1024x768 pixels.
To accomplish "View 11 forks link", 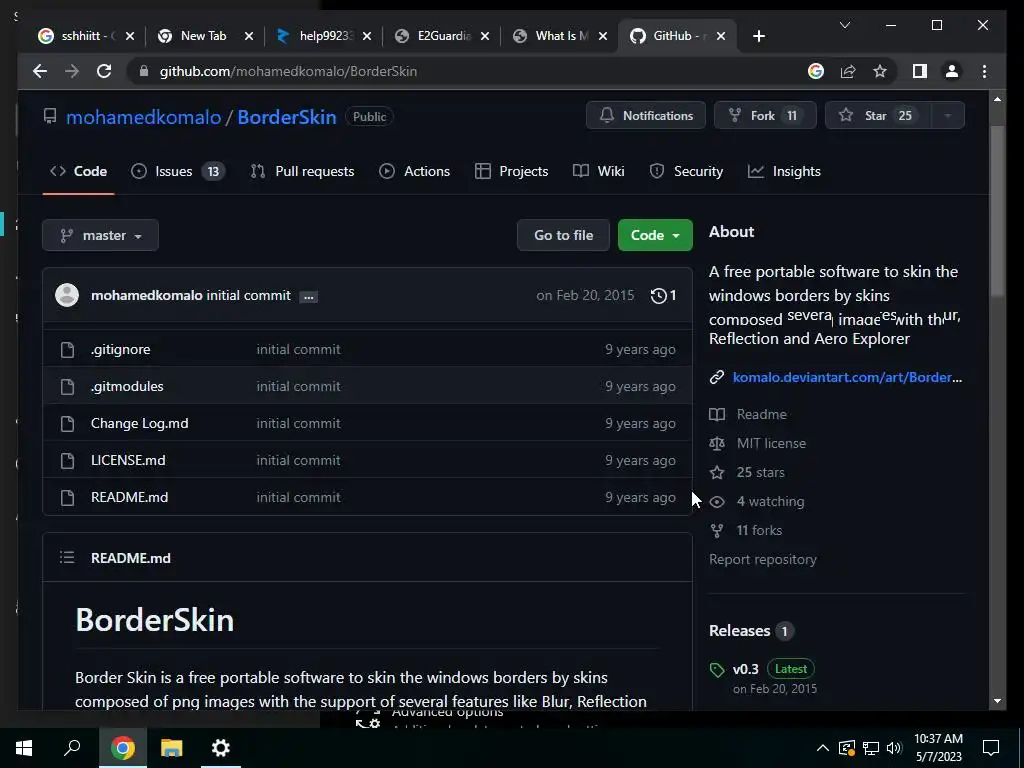I will [759, 530].
